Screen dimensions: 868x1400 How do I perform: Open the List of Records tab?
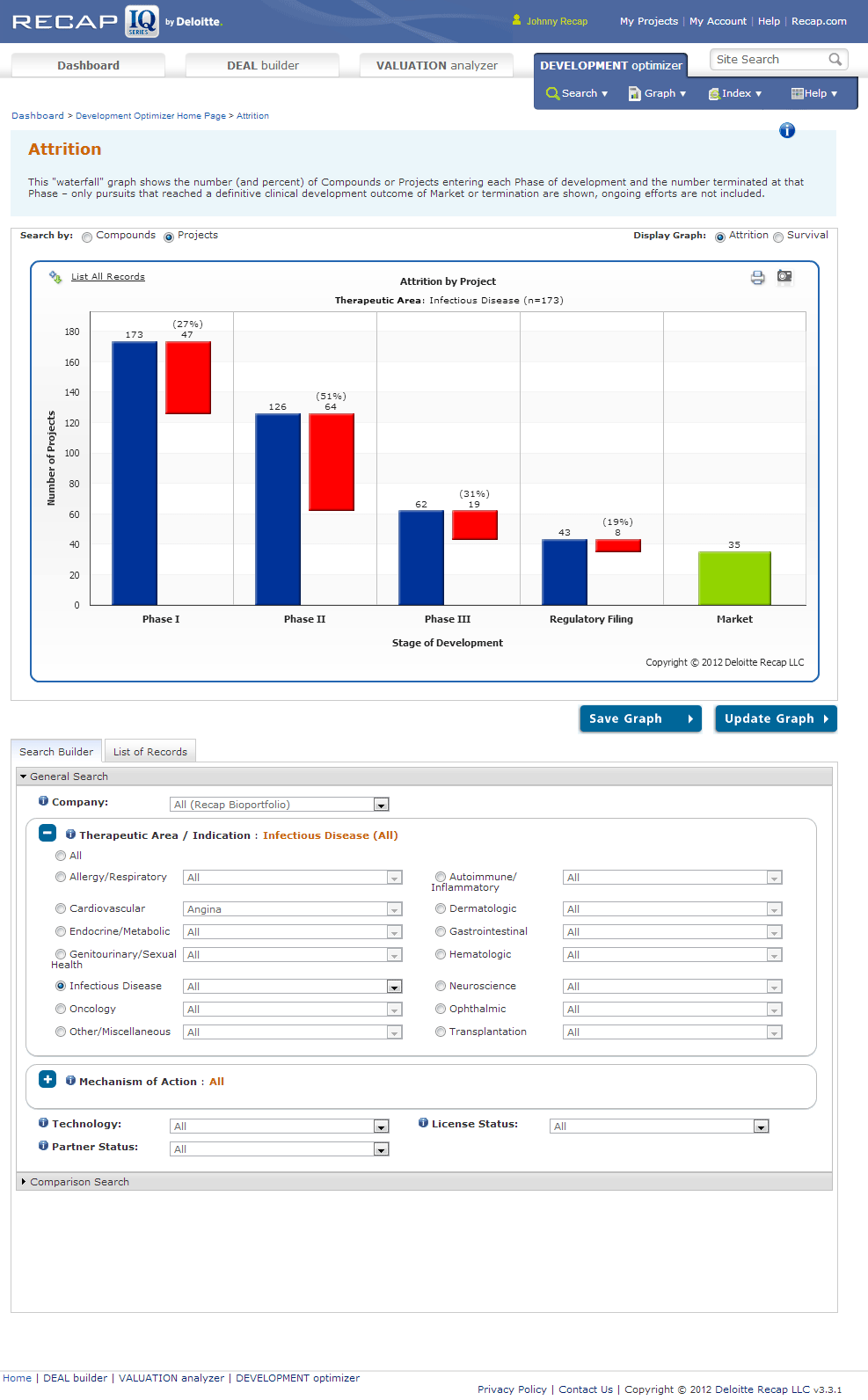tap(150, 752)
